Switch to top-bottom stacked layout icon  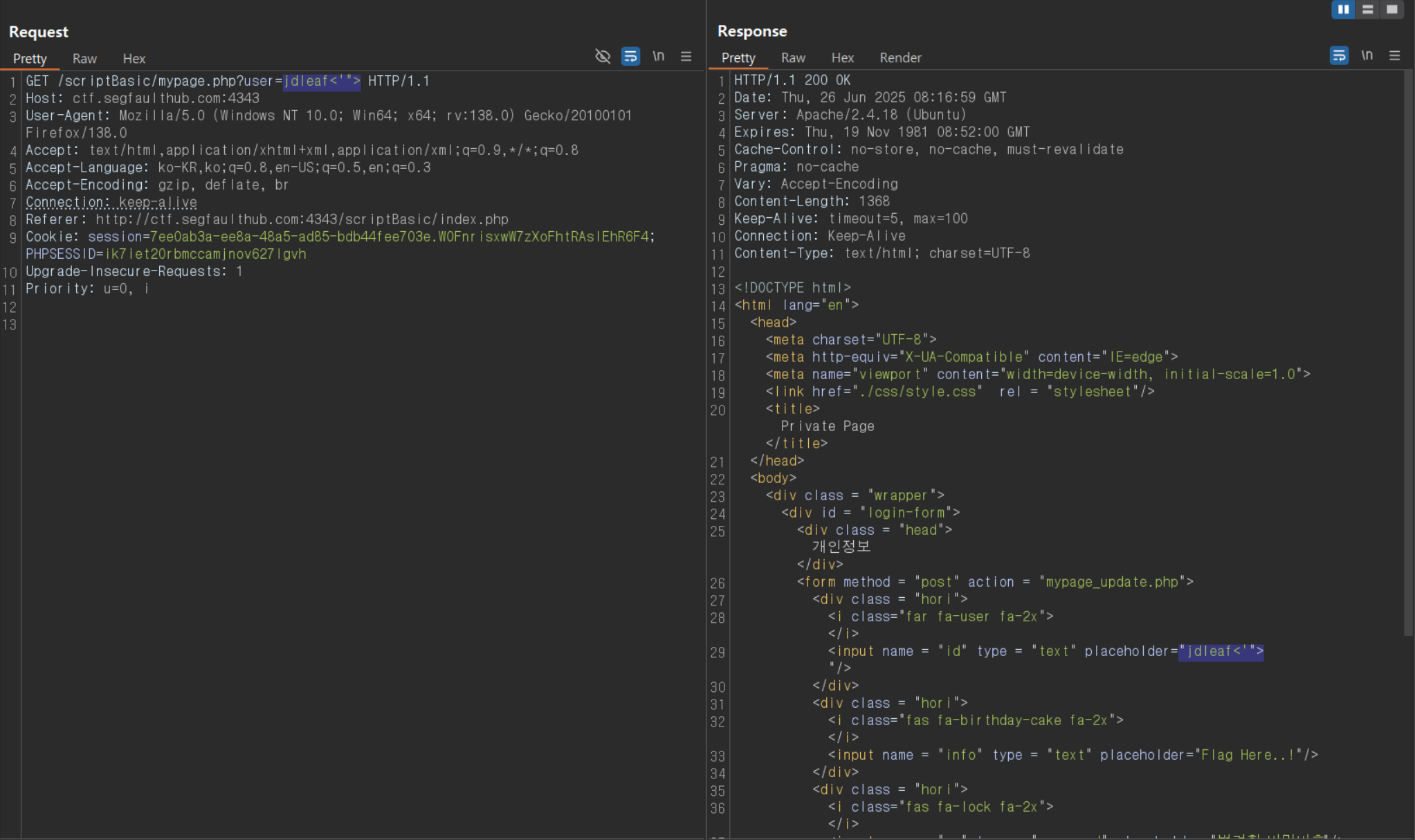tap(1367, 10)
